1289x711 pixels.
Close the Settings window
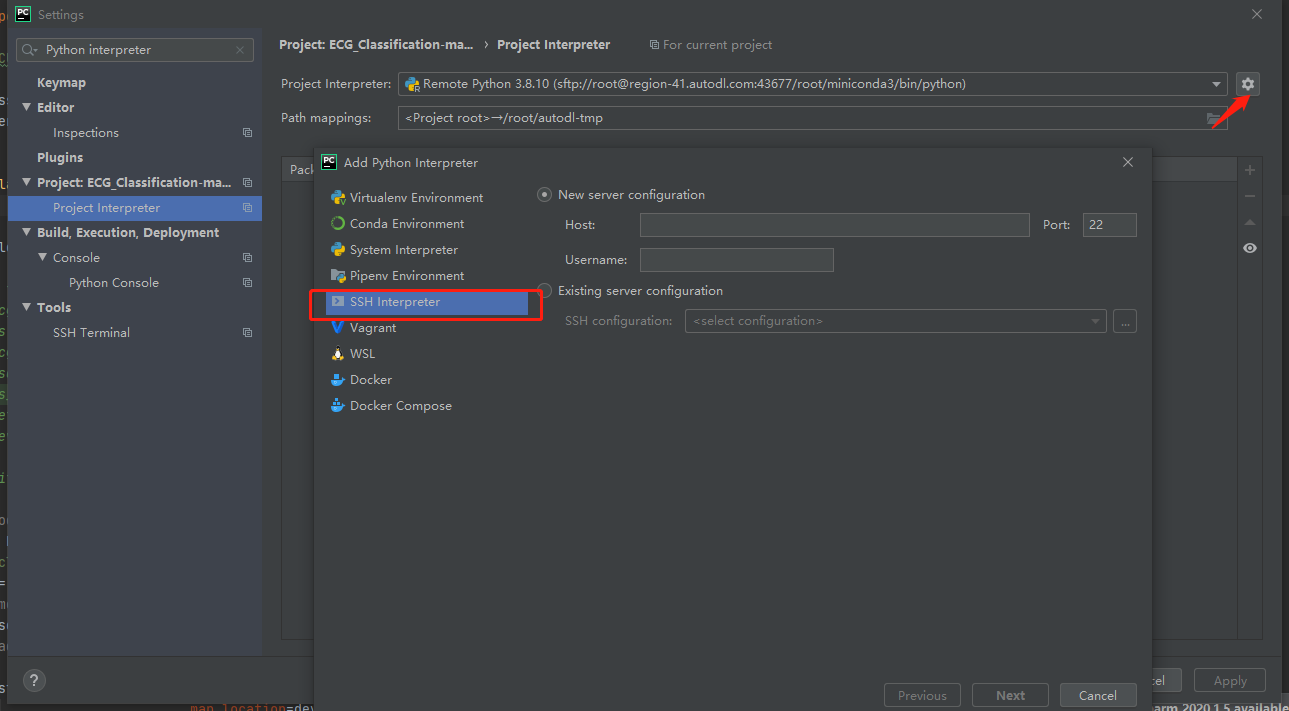[1257, 14]
